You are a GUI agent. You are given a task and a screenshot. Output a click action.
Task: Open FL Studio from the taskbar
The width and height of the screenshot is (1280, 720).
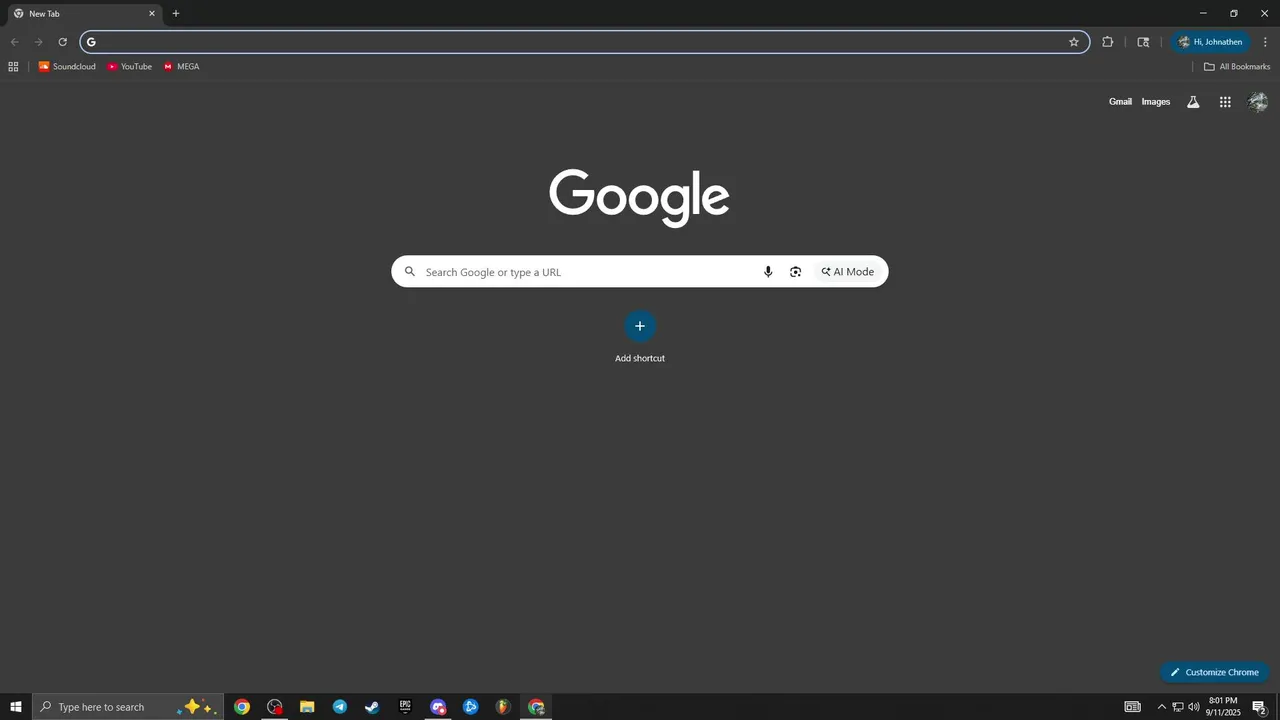click(x=503, y=707)
